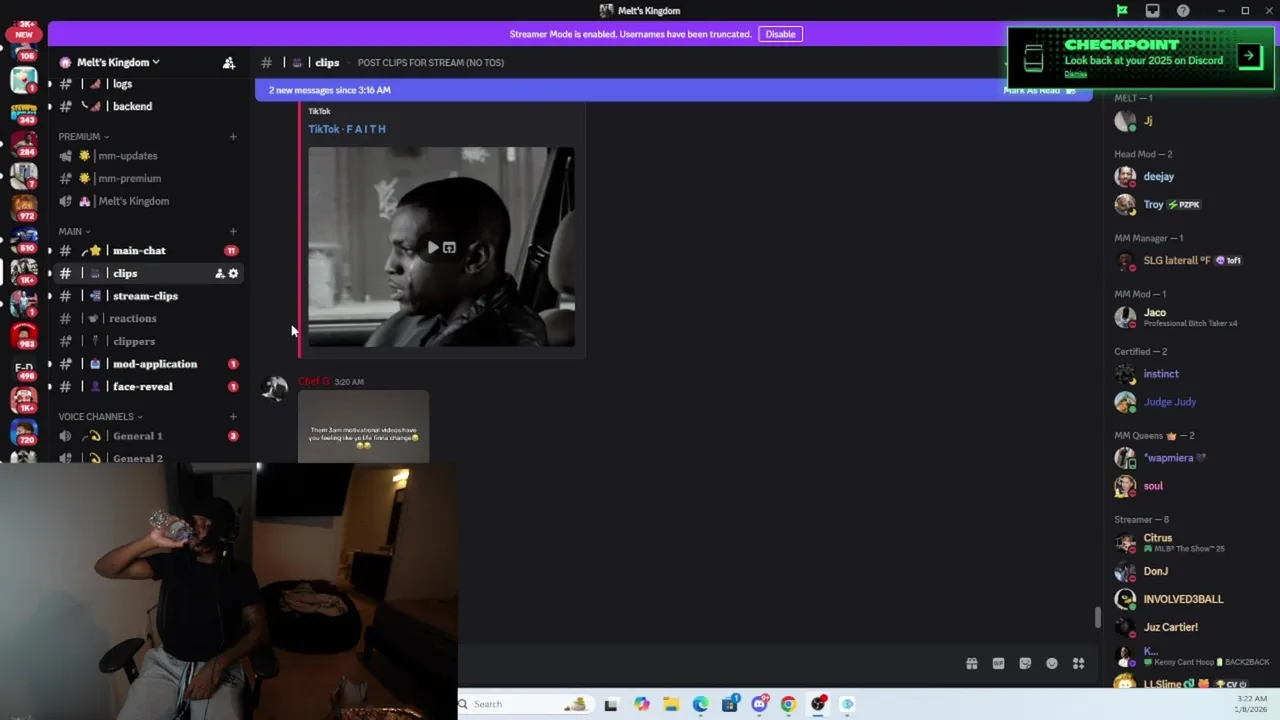Open the TikTok · F A I T H link
Screen dimensions: 1280x720
point(347,129)
